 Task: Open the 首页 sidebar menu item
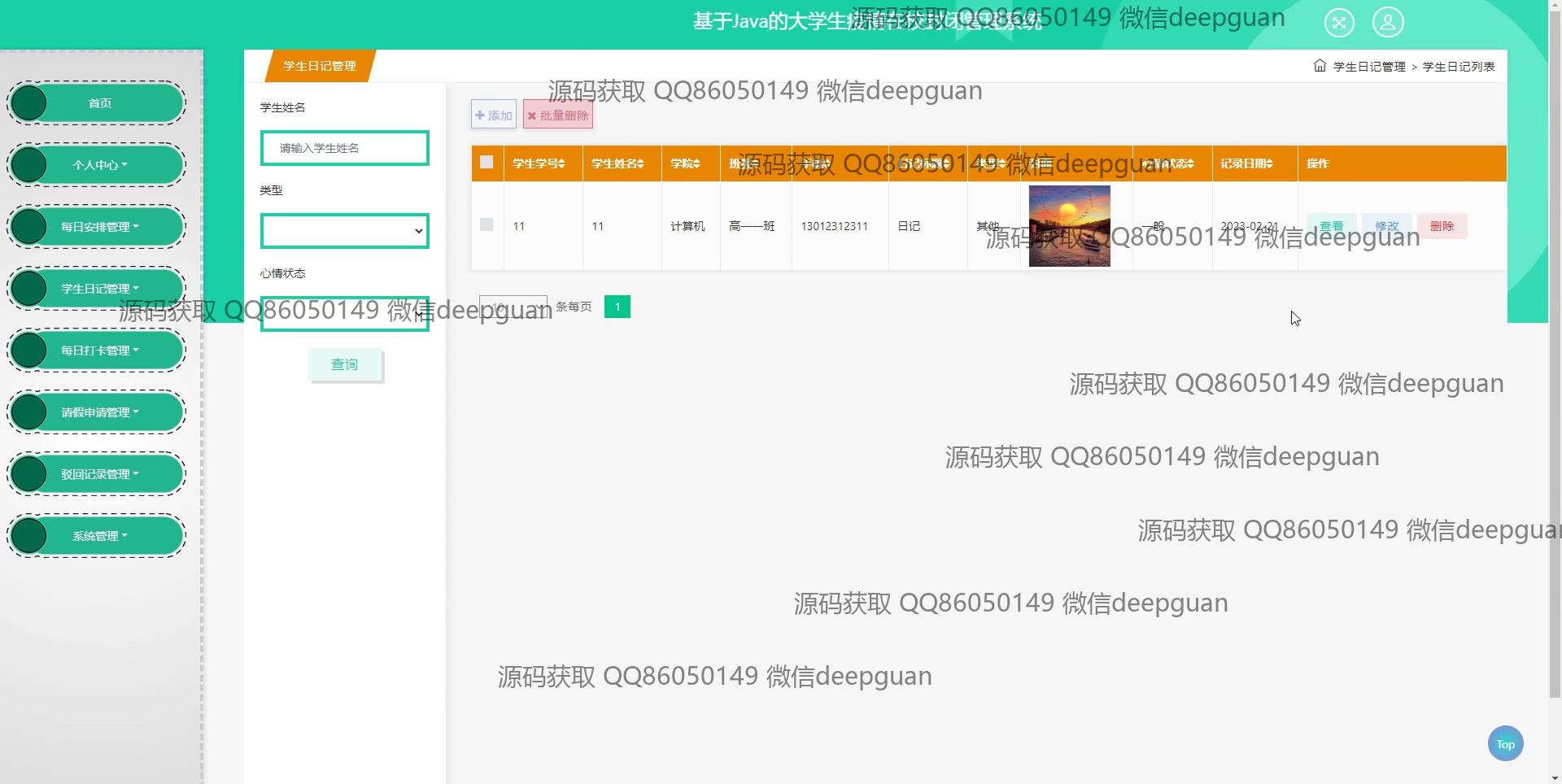click(x=99, y=103)
